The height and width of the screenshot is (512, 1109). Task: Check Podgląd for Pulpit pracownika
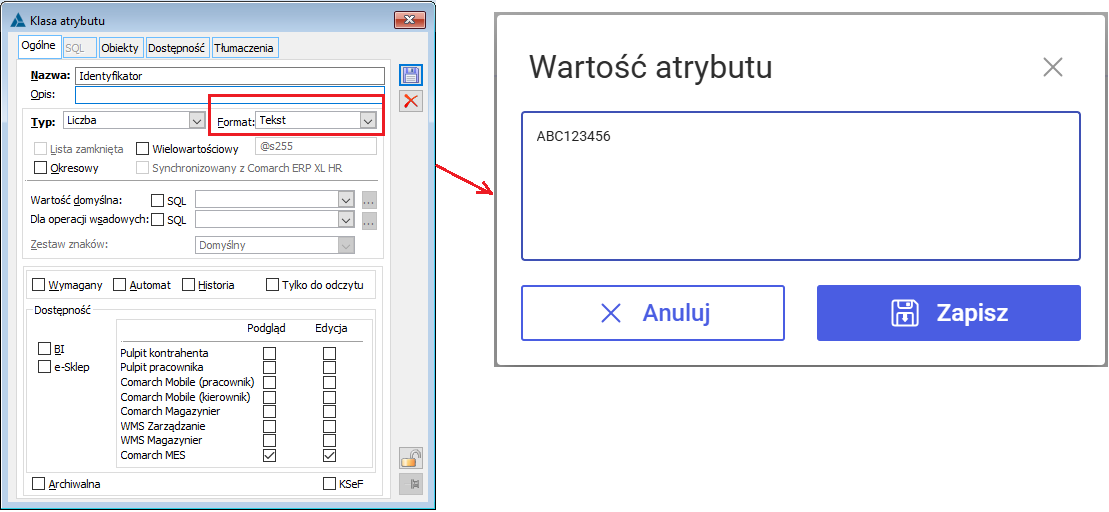(269, 368)
